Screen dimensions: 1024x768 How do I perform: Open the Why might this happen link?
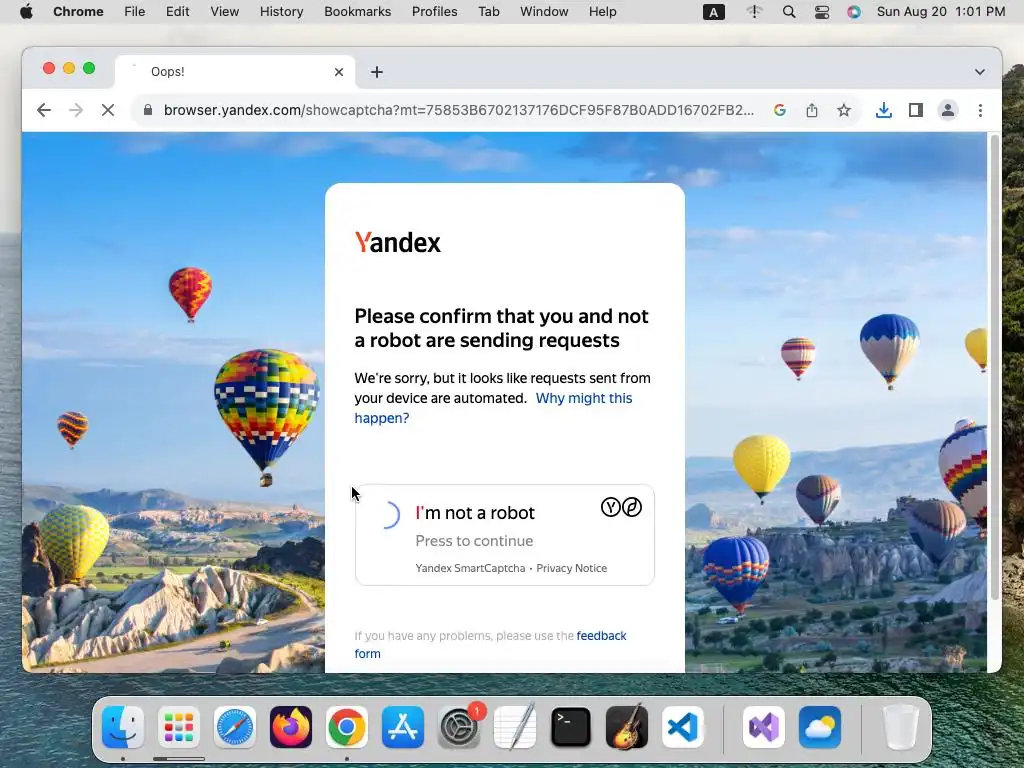493,408
